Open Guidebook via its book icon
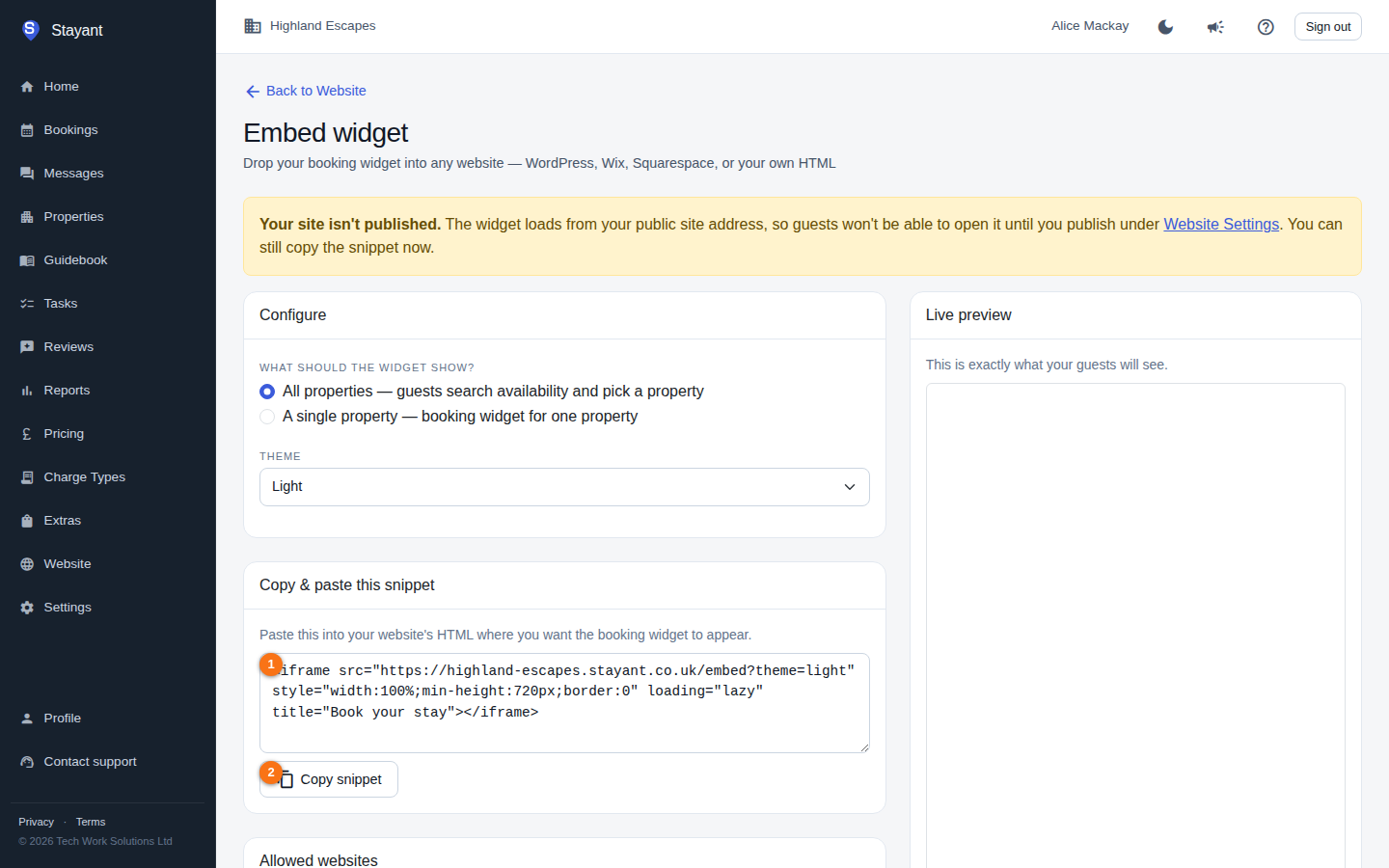Viewport: 1389px width, 868px height. 27,260
